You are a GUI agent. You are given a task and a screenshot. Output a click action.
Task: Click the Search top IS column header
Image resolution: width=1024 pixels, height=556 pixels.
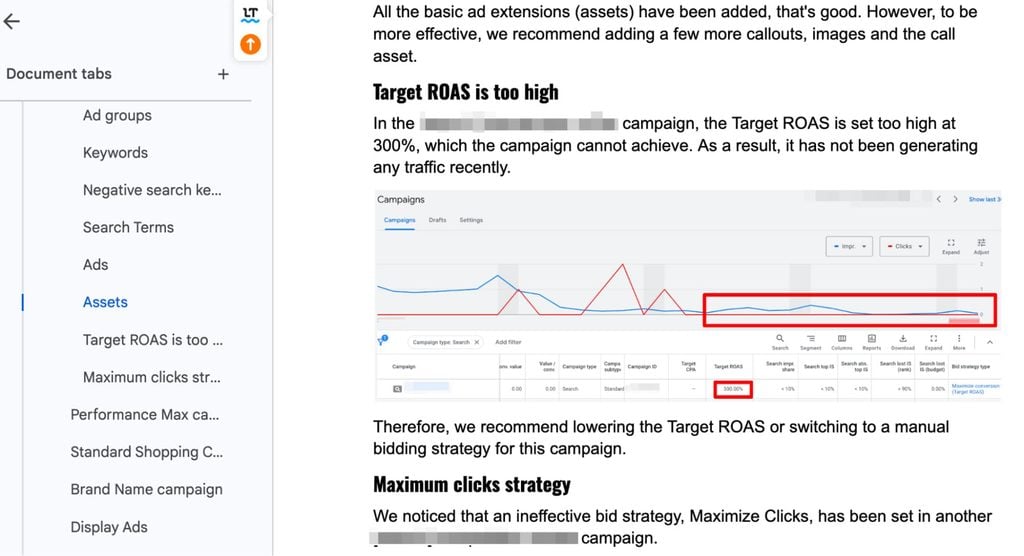tap(819, 367)
